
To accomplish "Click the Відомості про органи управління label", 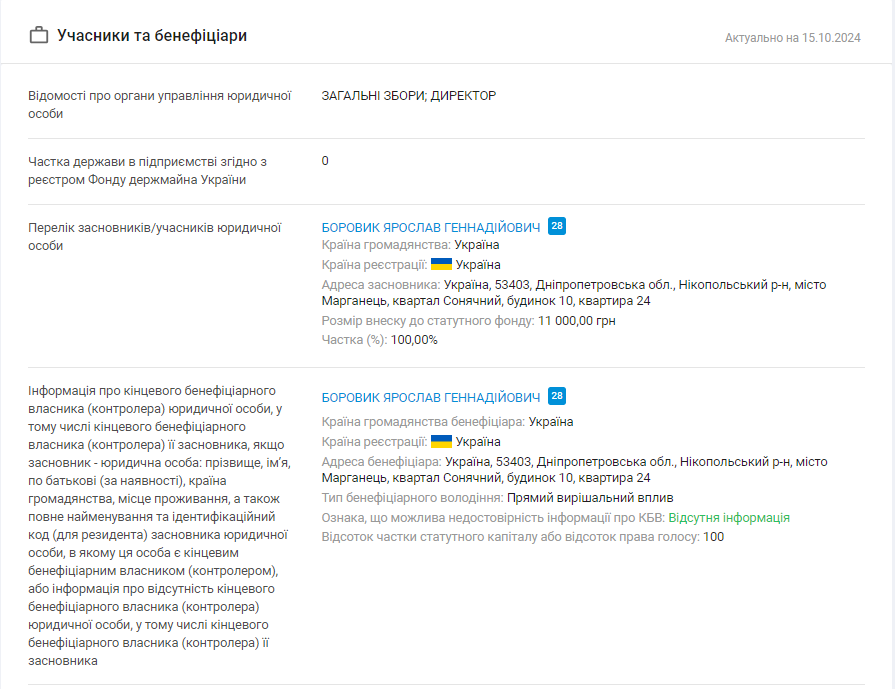I will pyautogui.click(x=160, y=104).
